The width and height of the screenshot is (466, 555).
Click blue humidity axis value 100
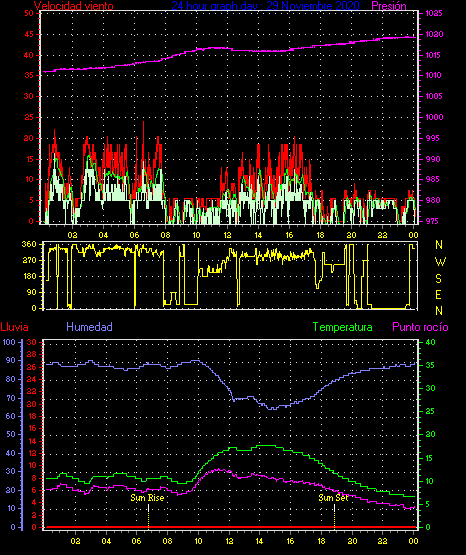point(9,342)
